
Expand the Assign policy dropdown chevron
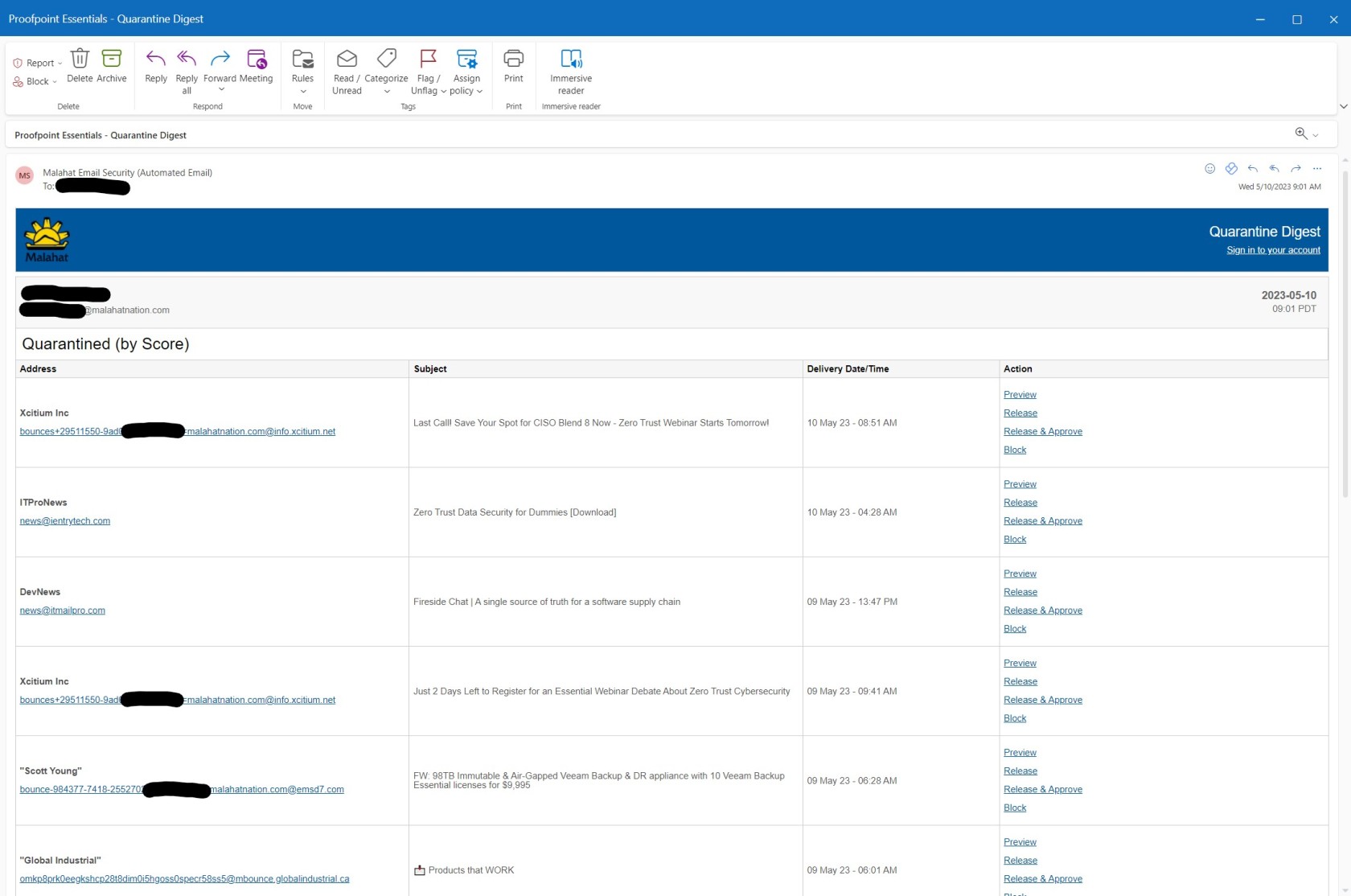point(479,92)
